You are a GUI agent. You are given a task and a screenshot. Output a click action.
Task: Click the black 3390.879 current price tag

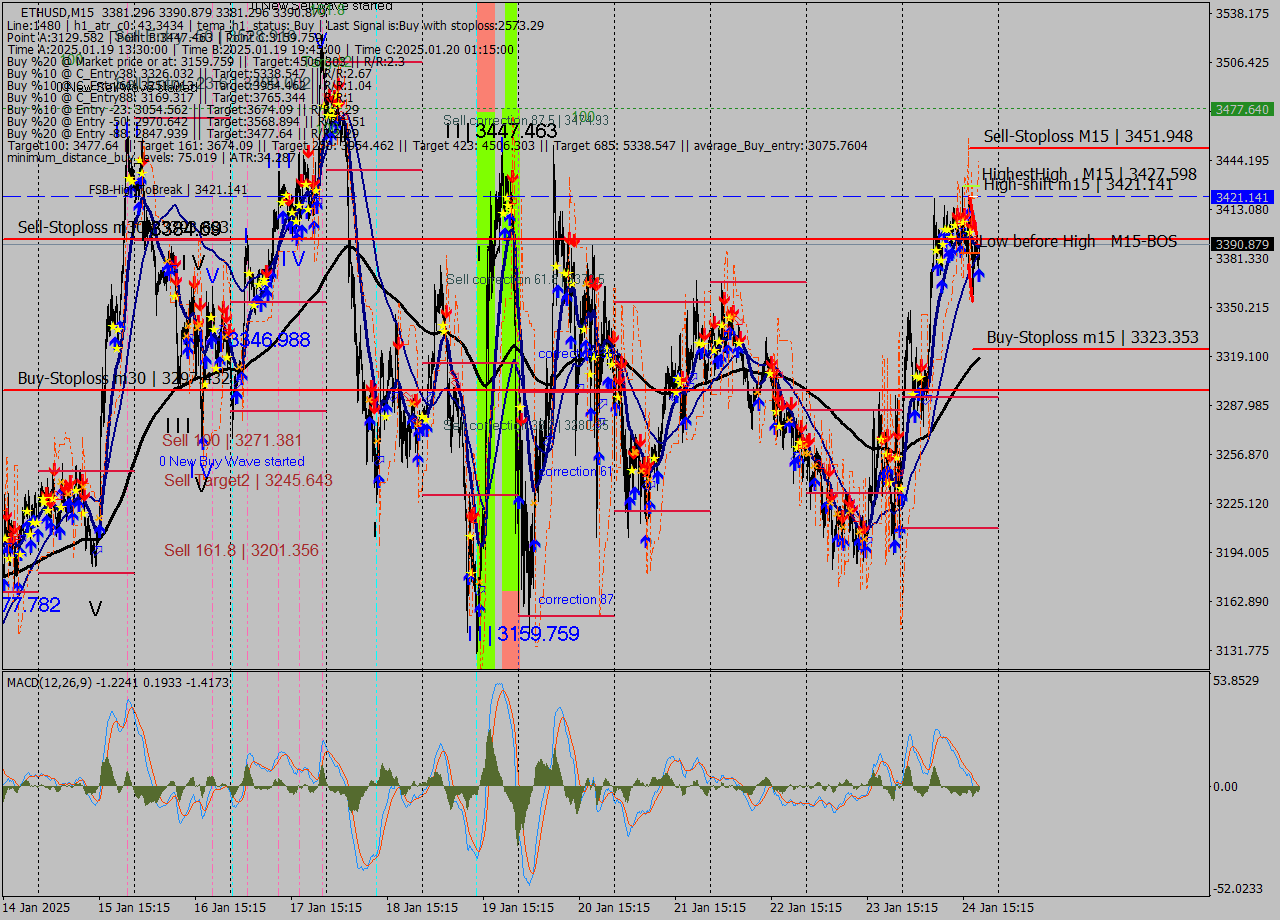1241,244
